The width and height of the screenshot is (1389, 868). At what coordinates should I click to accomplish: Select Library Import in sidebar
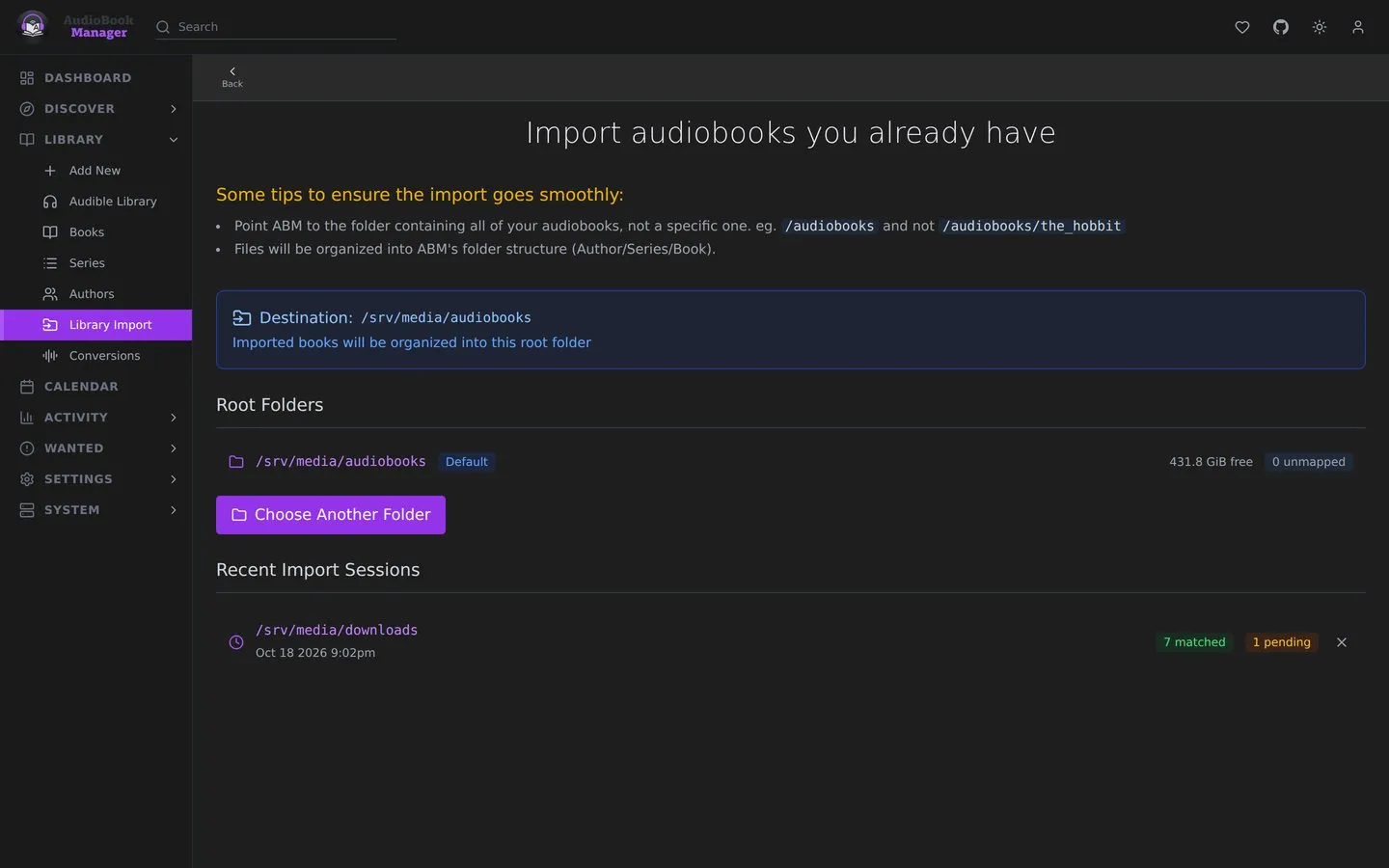[x=96, y=325]
